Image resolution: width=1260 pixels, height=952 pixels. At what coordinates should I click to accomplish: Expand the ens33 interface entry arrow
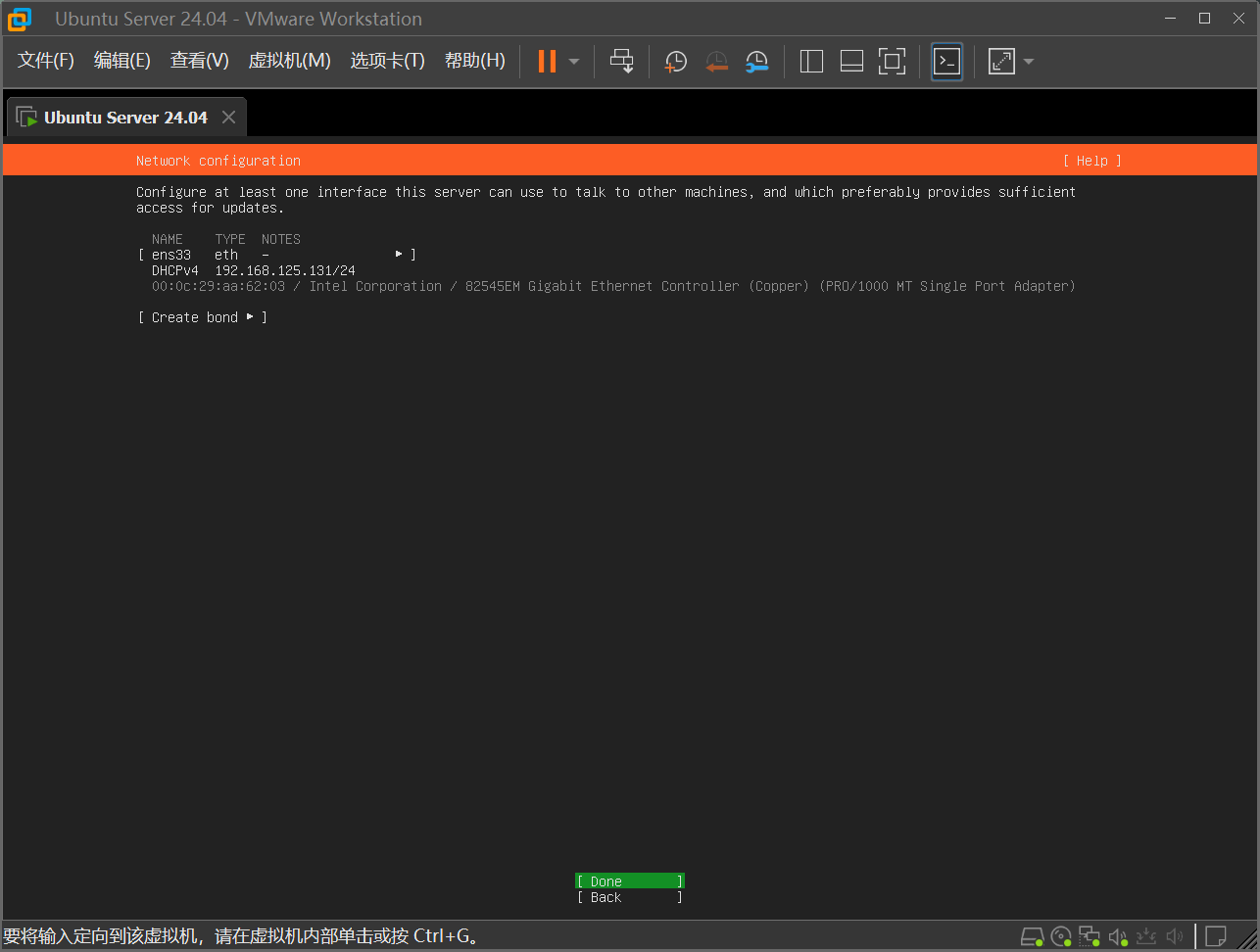pos(400,255)
